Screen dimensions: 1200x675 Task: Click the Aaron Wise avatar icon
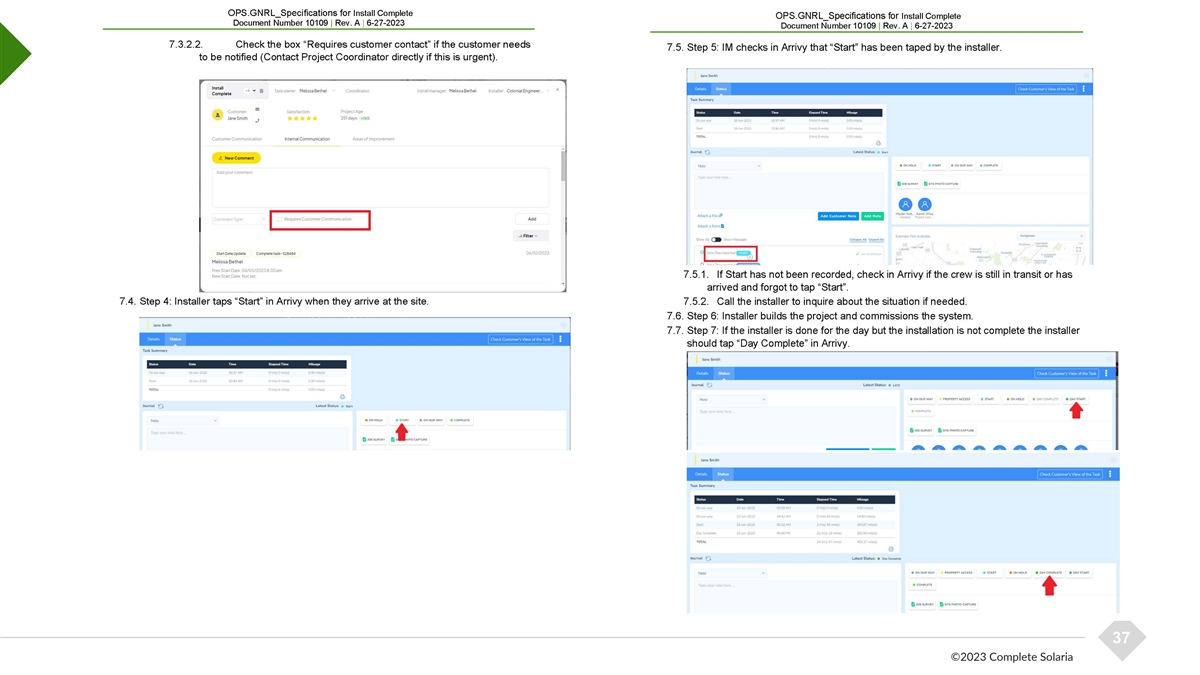[925, 205]
